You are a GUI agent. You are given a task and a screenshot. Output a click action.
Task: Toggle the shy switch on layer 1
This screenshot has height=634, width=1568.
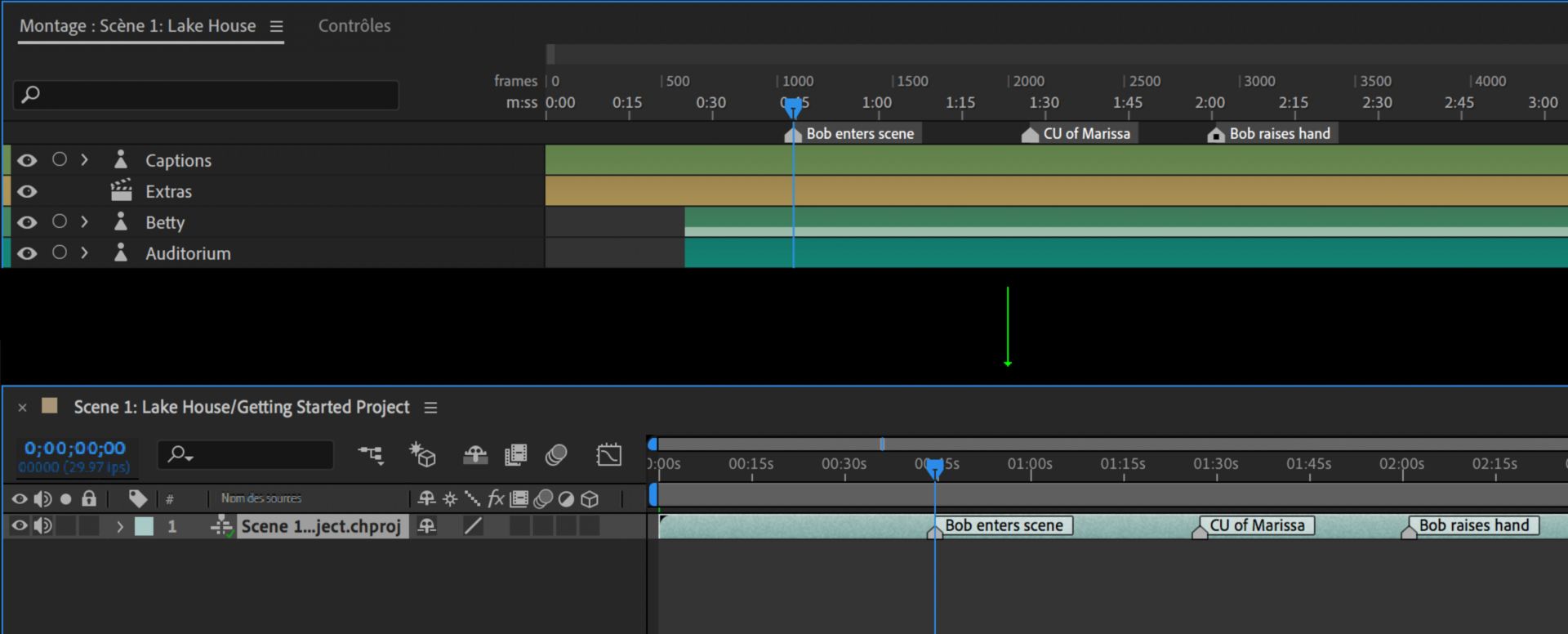click(x=426, y=526)
